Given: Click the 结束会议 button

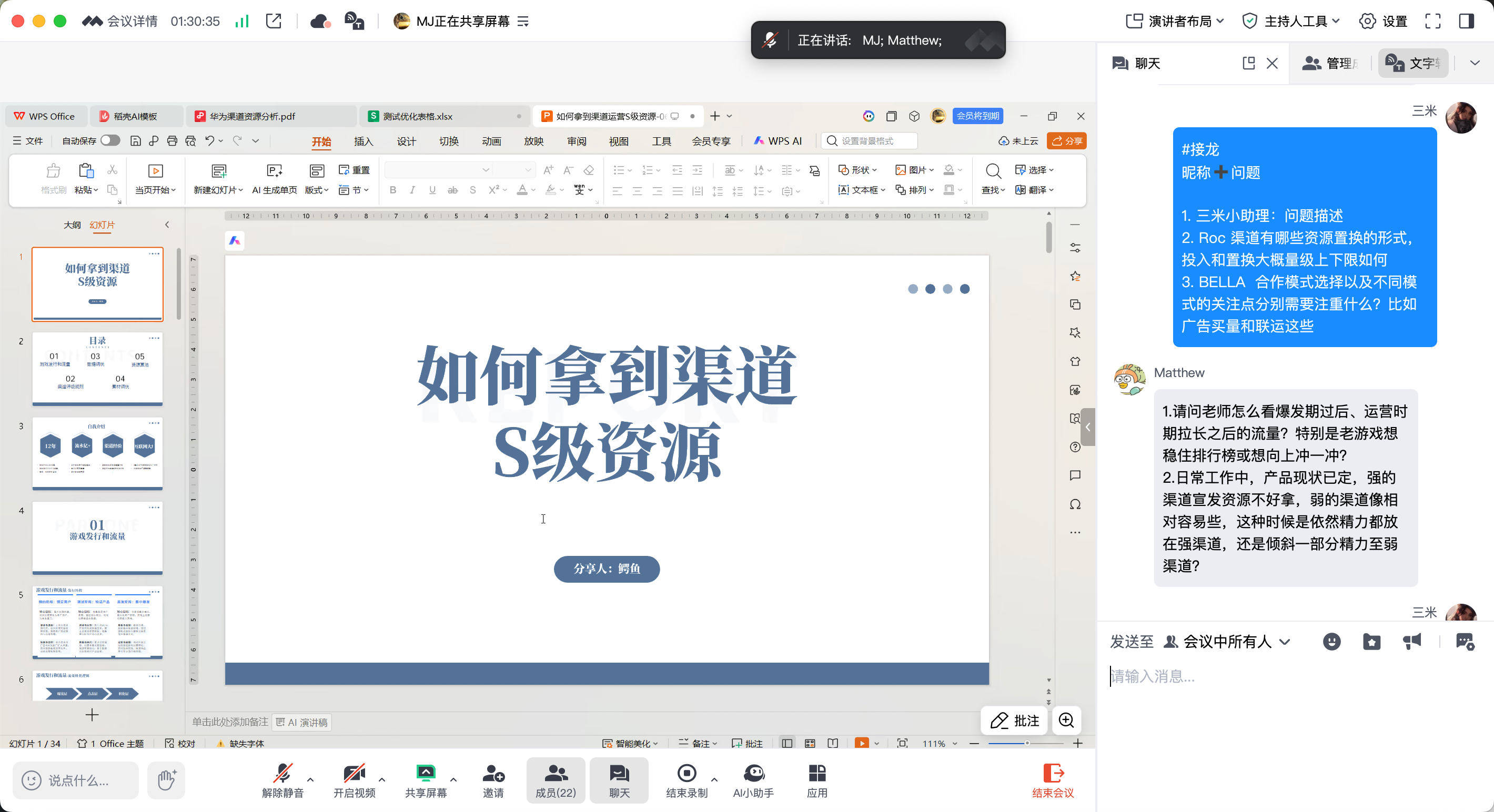Looking at the screenshot, I should coord(1053,780).
